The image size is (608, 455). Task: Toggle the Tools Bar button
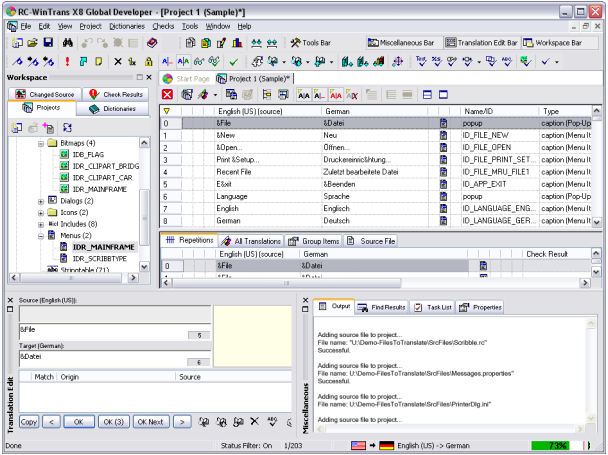coord(311,43)
